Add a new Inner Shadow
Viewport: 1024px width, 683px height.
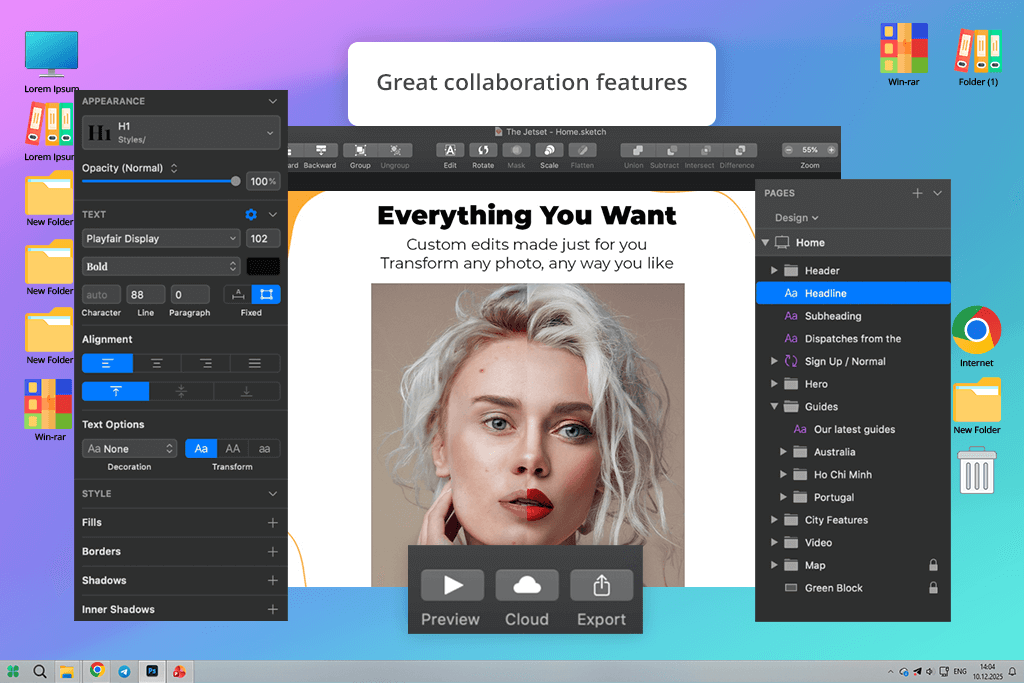coord(273,609)
